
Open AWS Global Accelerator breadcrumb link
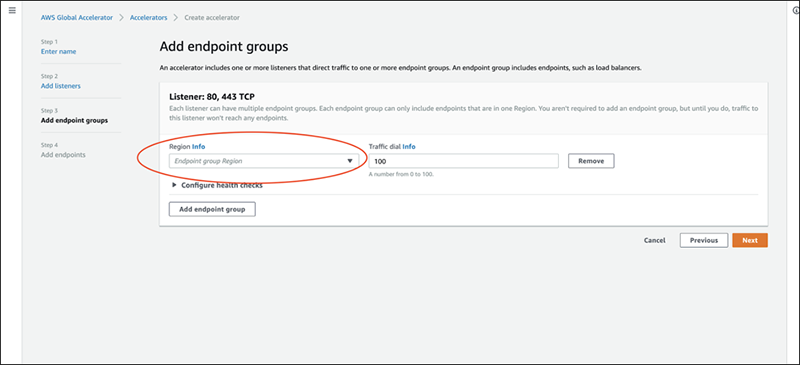click(78, 17)
